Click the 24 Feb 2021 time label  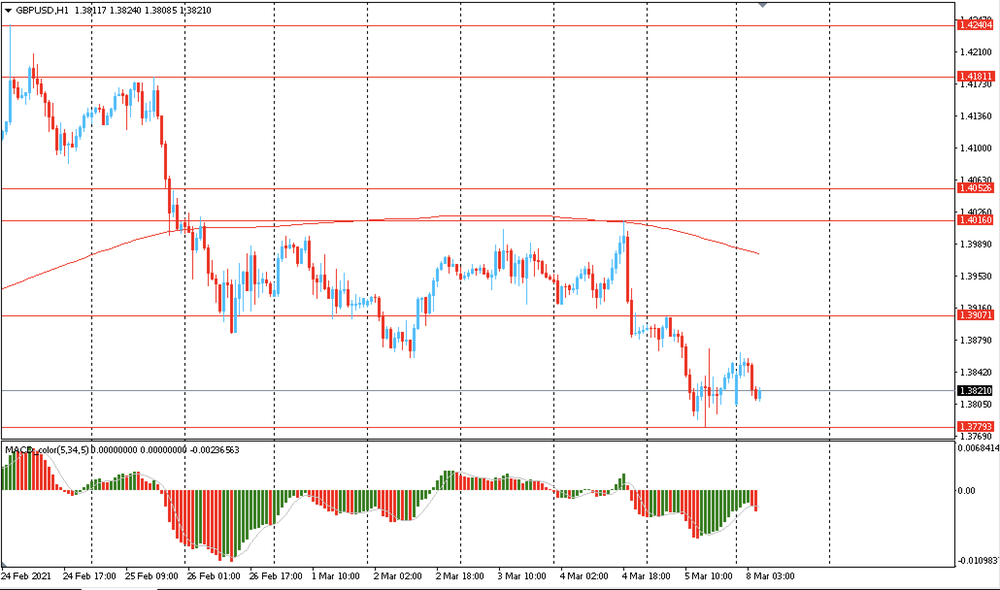(27, 577)
